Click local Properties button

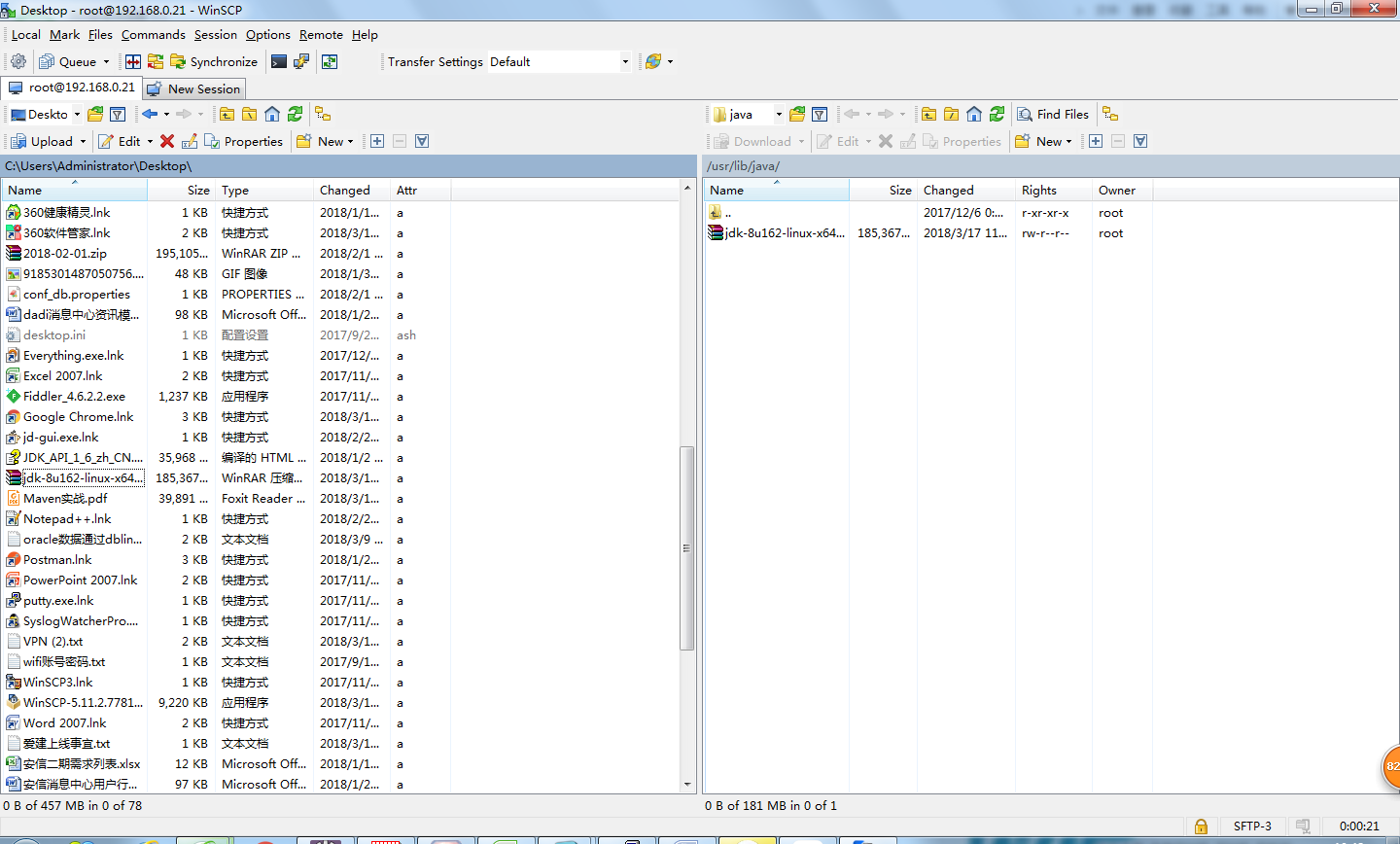click(x=243, y=141)
